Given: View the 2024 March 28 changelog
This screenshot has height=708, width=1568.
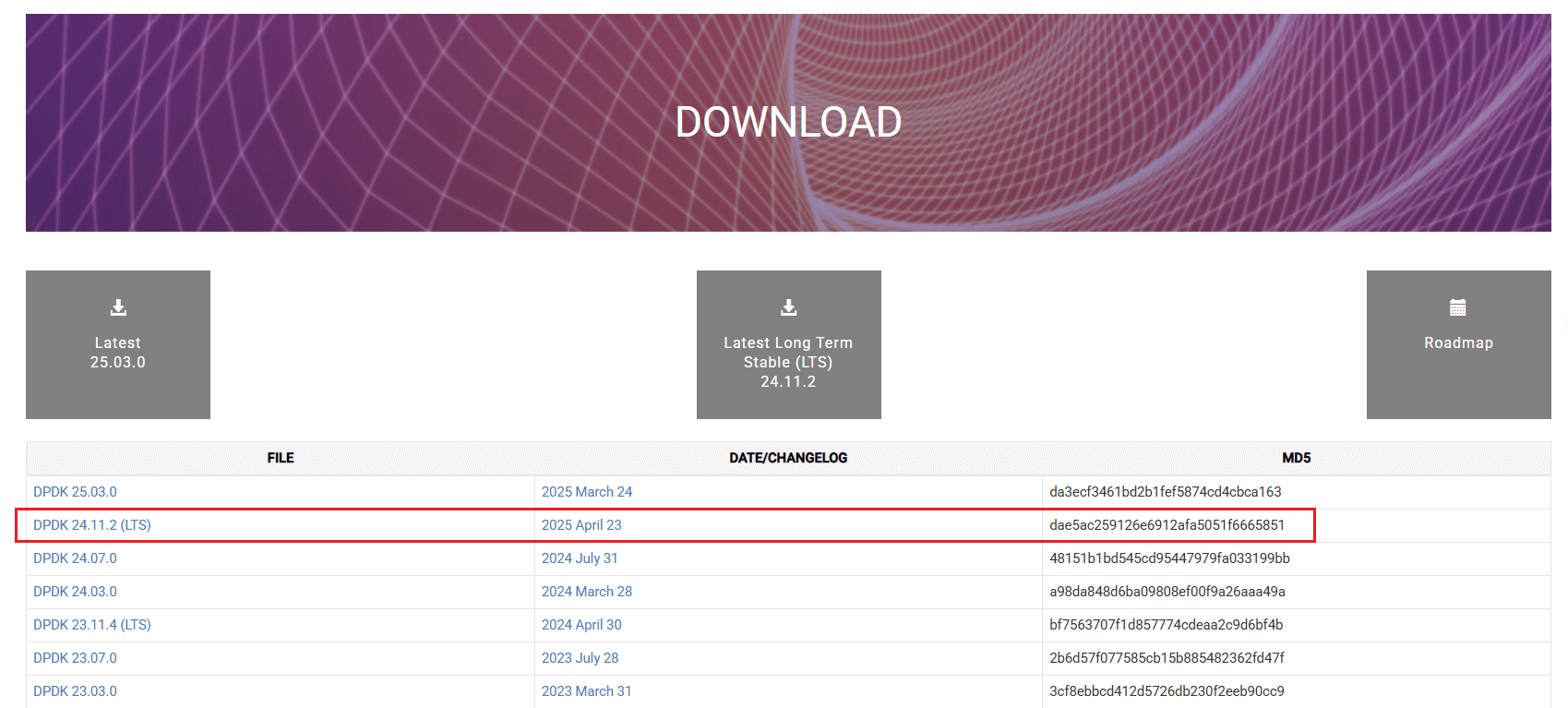Looking at the screenshot, I should coord(587,592).
